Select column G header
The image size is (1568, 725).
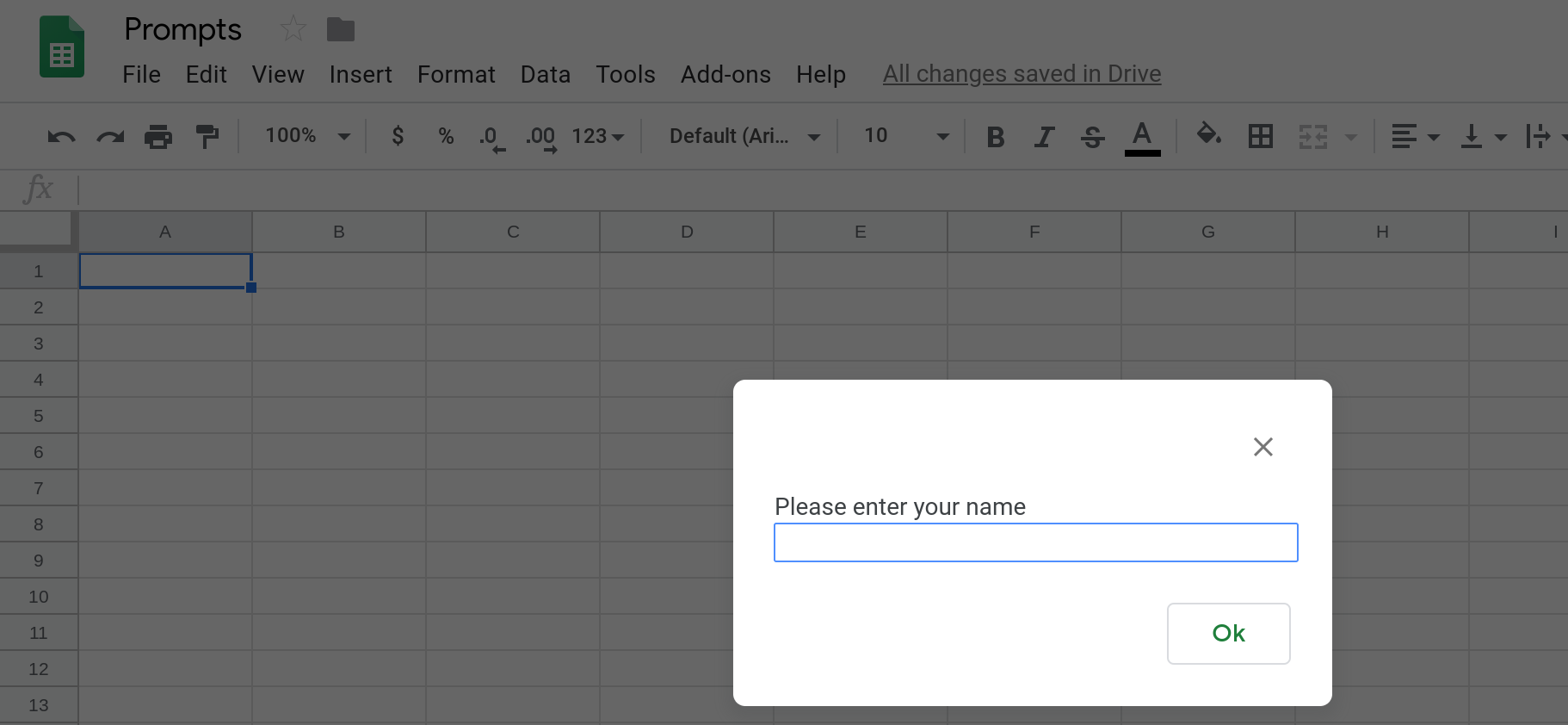(x=1208, y=232)
